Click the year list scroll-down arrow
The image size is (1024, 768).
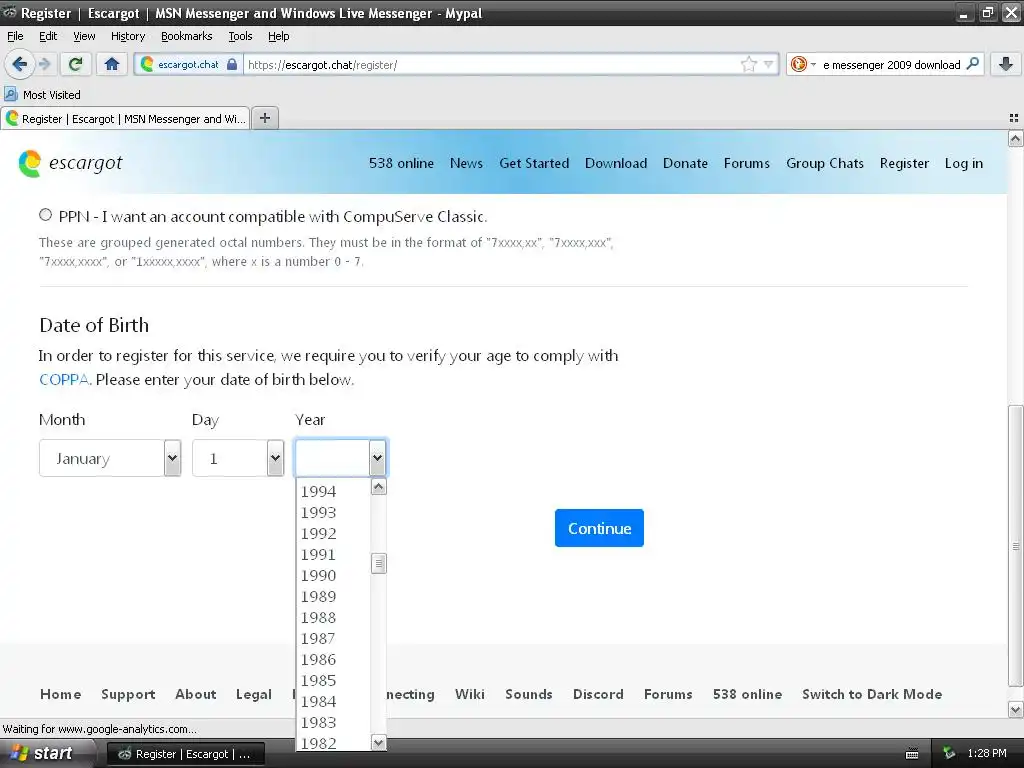coord(379,742)
